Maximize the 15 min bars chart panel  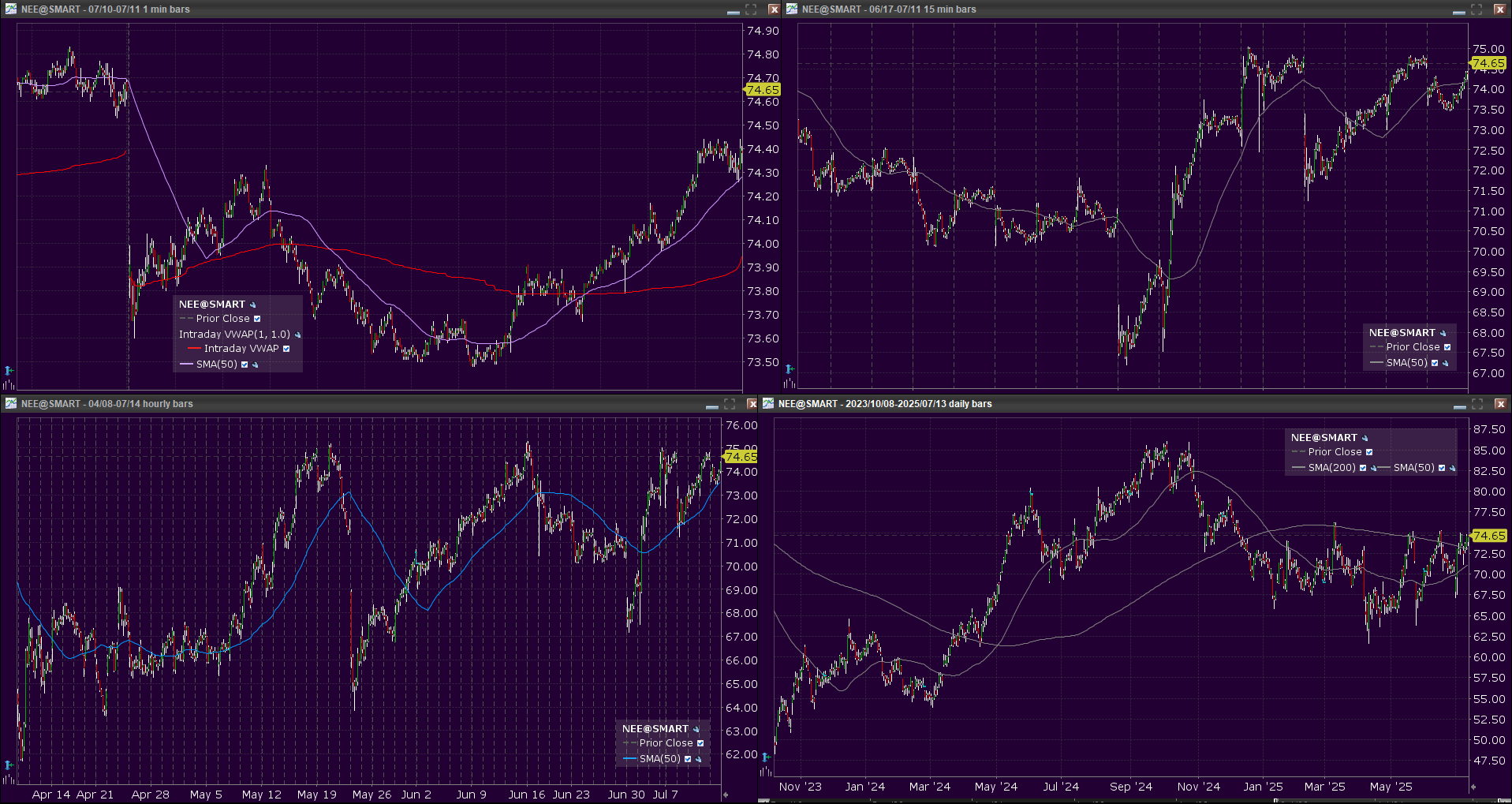(x=1477, y=9)
